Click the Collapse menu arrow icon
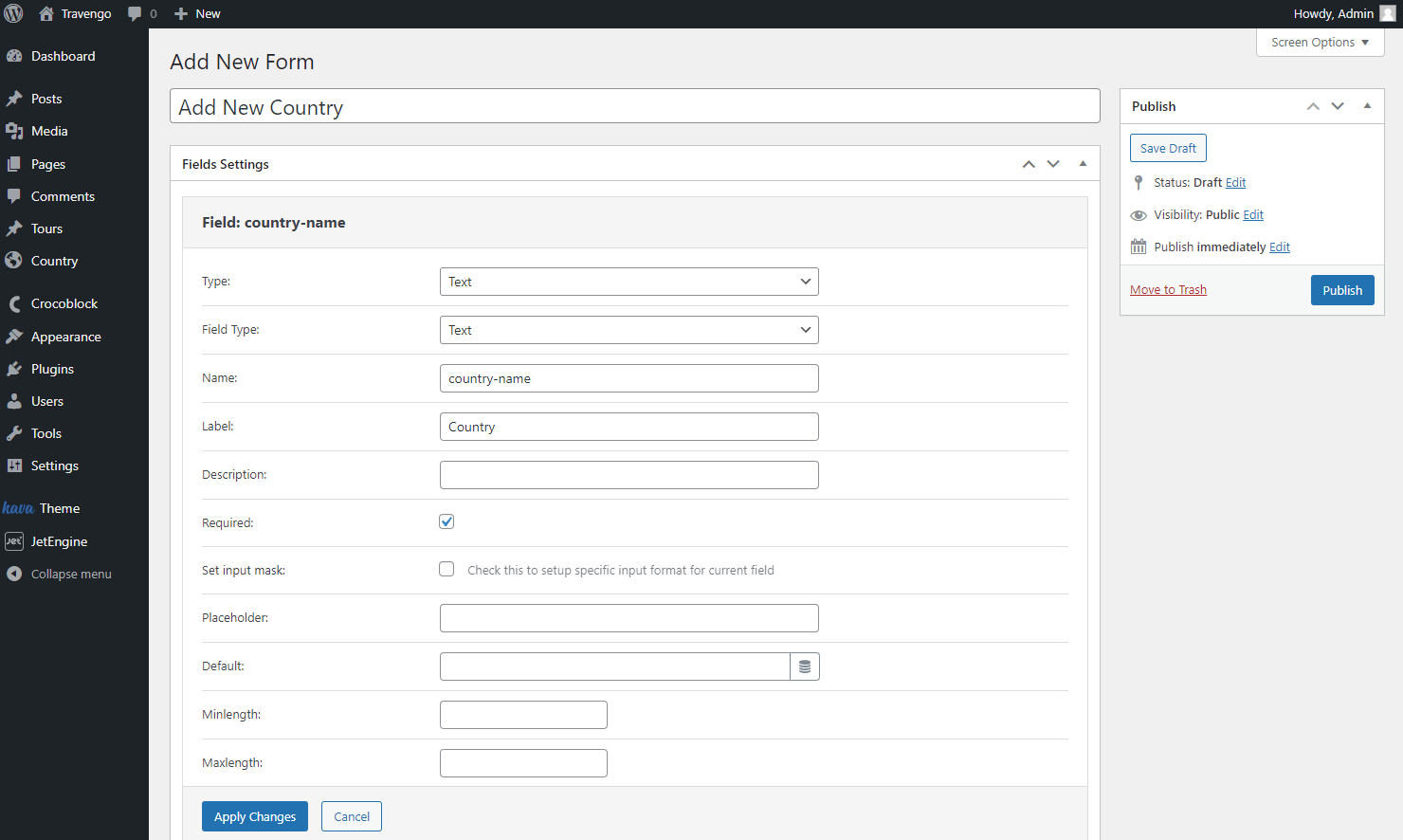The width and height of the screenshot is (1403, 840). 14,574
